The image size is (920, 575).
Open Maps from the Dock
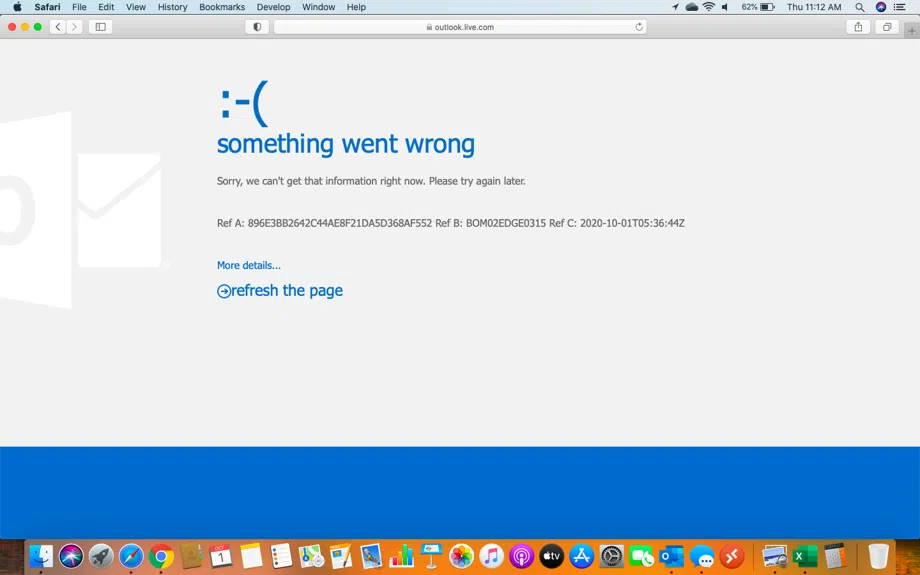pyautogui.click(x=311, y=556)
